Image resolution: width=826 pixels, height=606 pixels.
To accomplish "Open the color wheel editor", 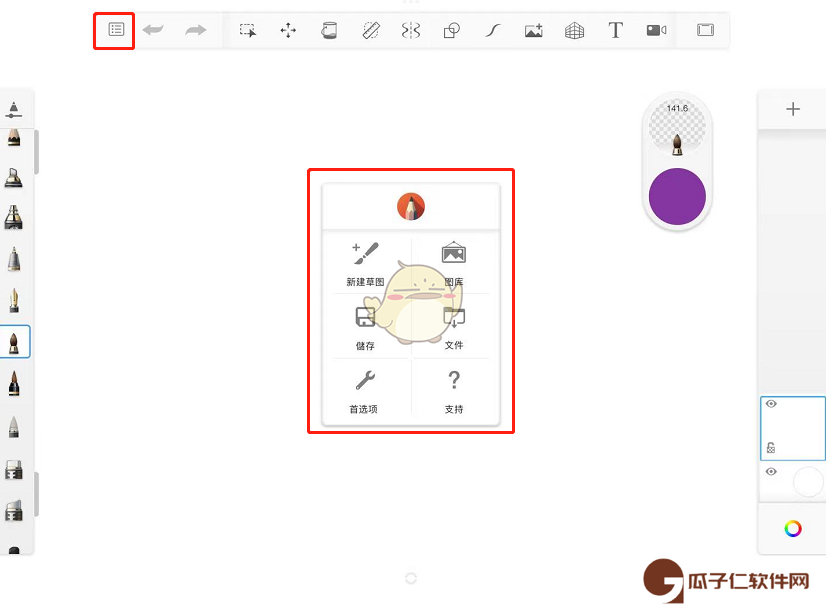I will (x=793, y=529).
